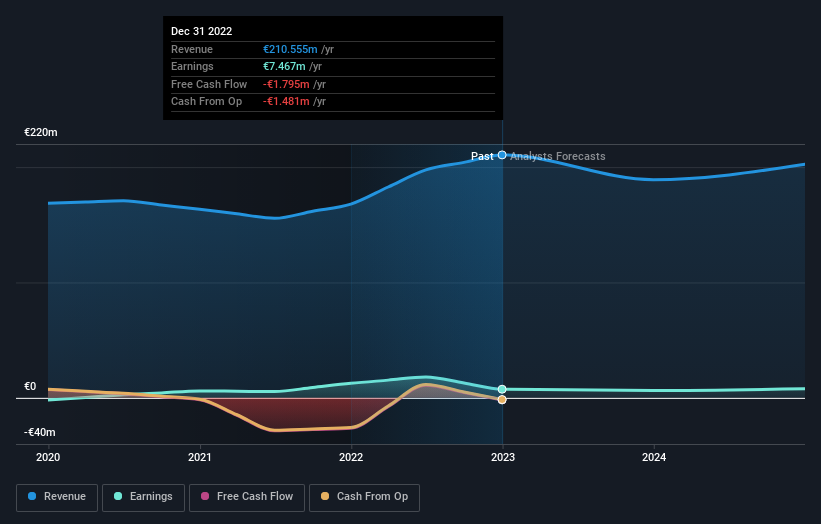
Task: Click the Cash From Op label in tooltip
Action: pos(206,102)
